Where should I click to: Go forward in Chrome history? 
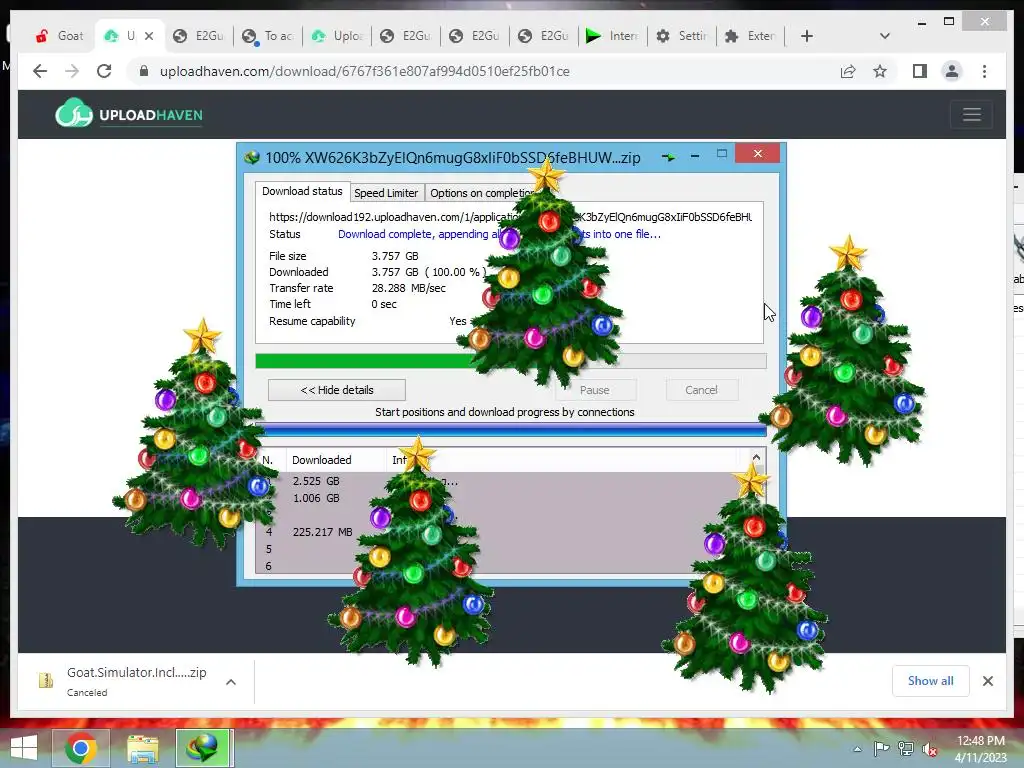click(72, 71)
